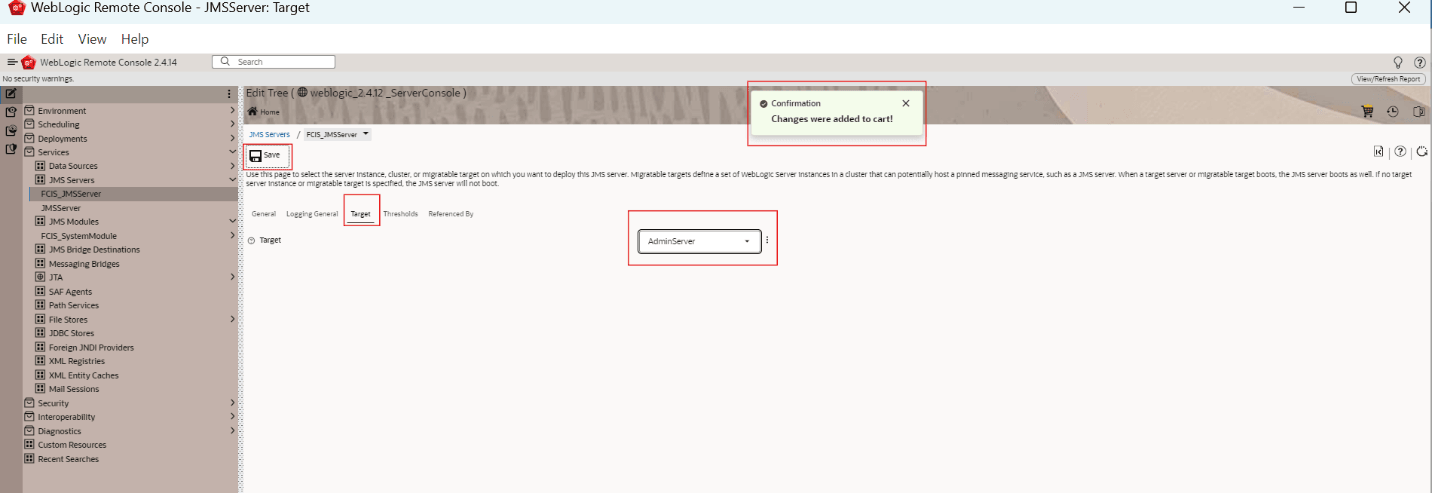Switch to the Logging General tab
Image resolution: width=1432 pixels, height=493 pixels.
312,214
